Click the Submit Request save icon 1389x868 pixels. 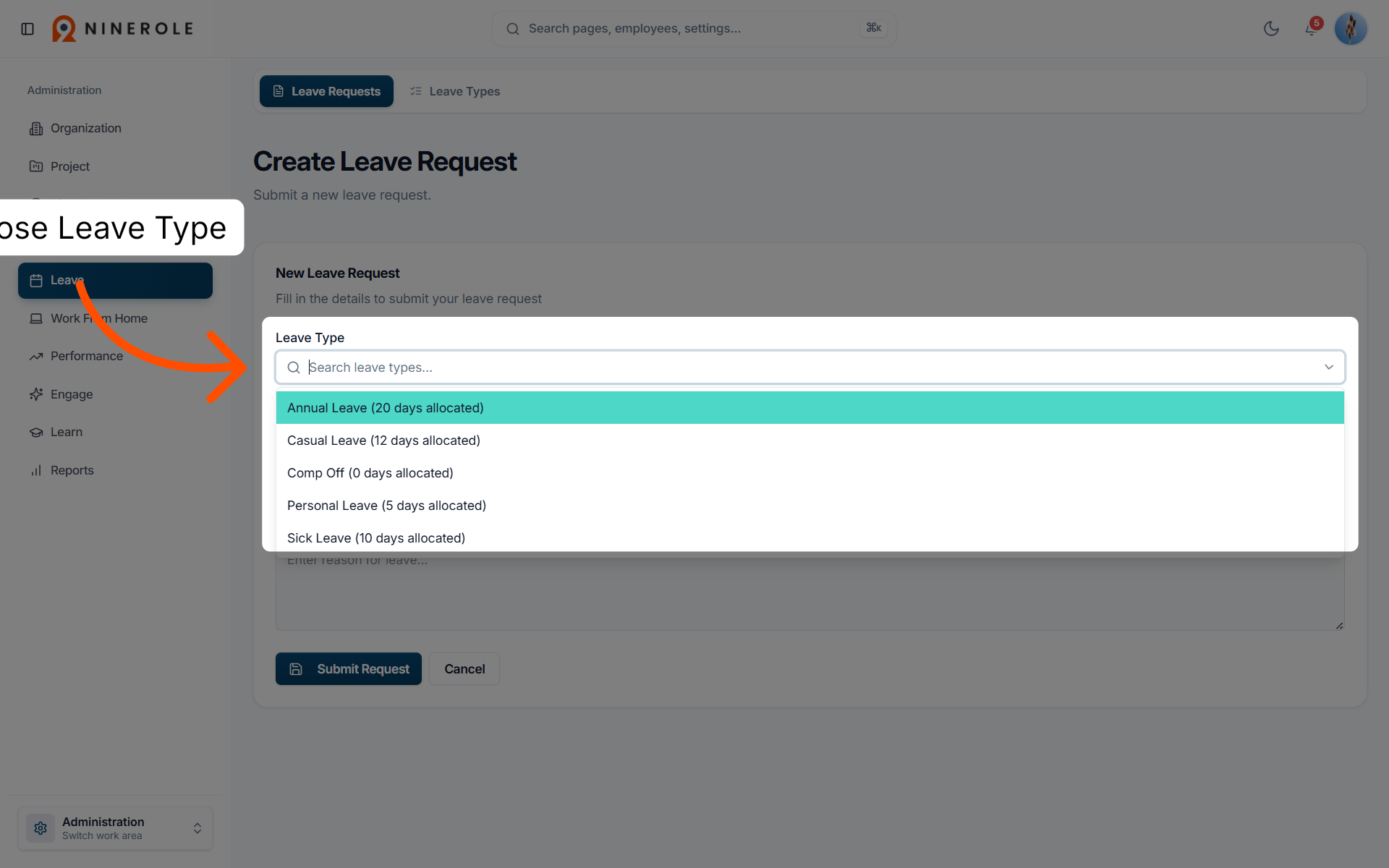pos(296,669)
